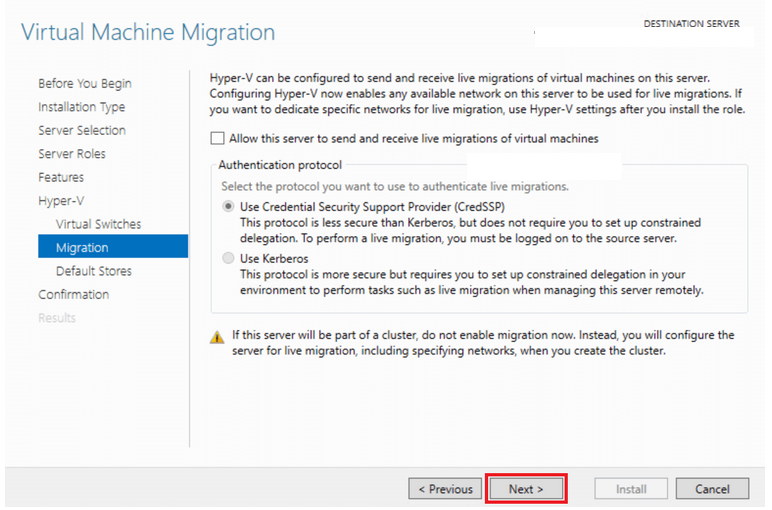The image size is (772, 510).
Task: Open the Default Stores sub-step
Action: point(94,271)
